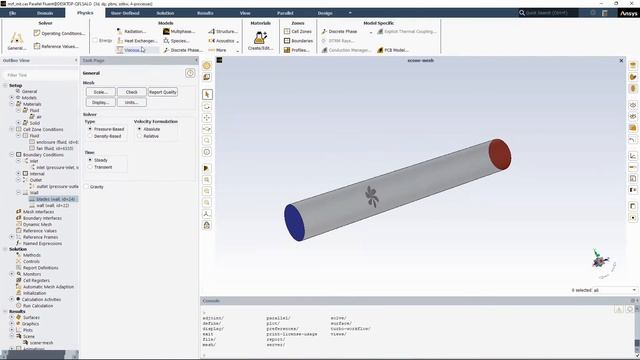Screen dimensions: 640x360
Task: Expand the Models tree node
Action: pos(12,98)
